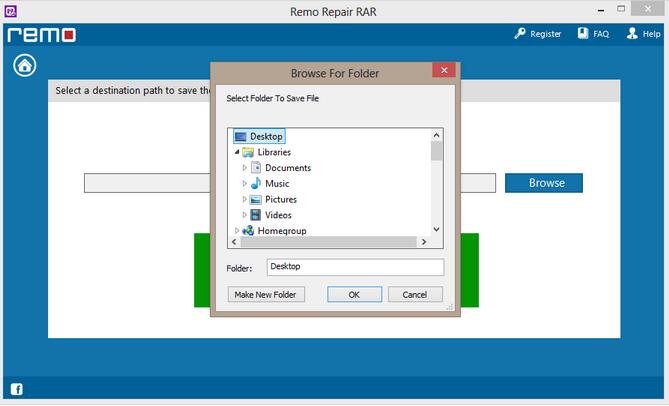Cancel the Browse For Folder dialog

[x=415, y=294]
